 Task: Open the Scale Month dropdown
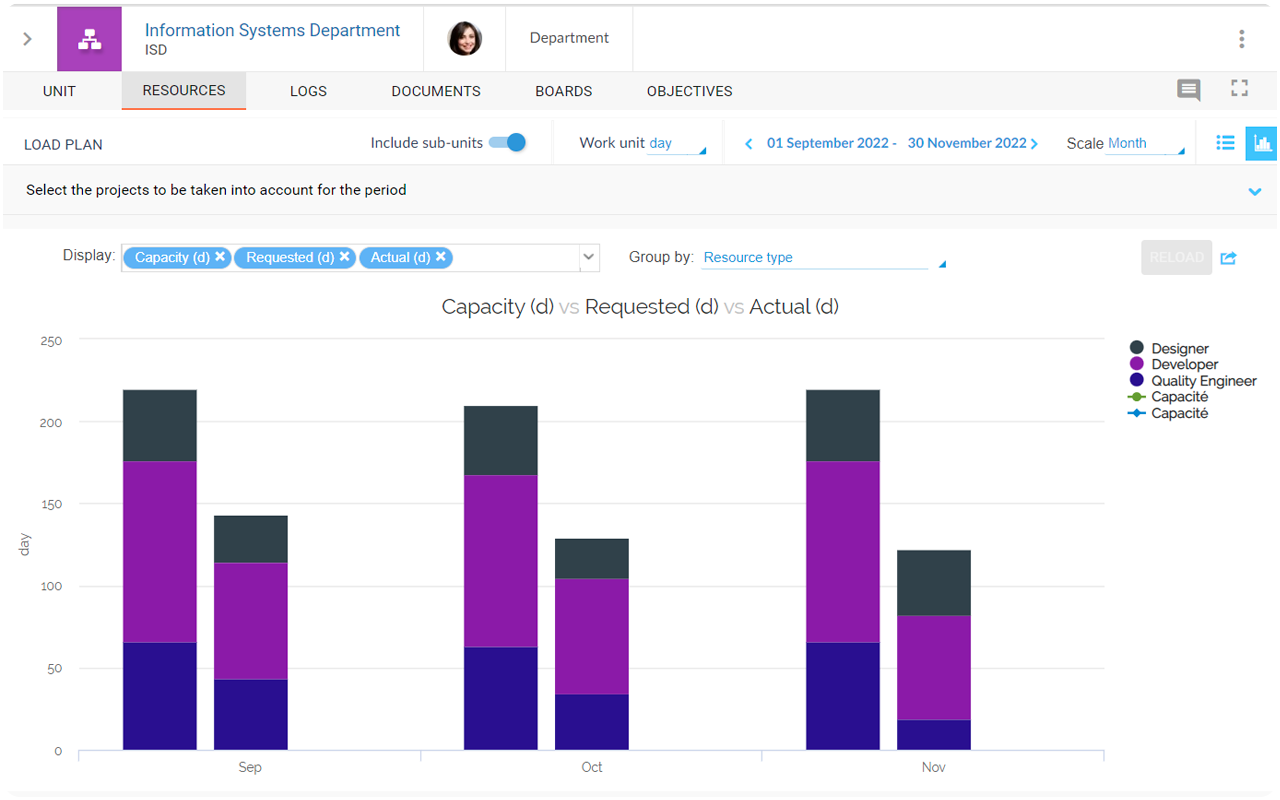point(1144,144)
